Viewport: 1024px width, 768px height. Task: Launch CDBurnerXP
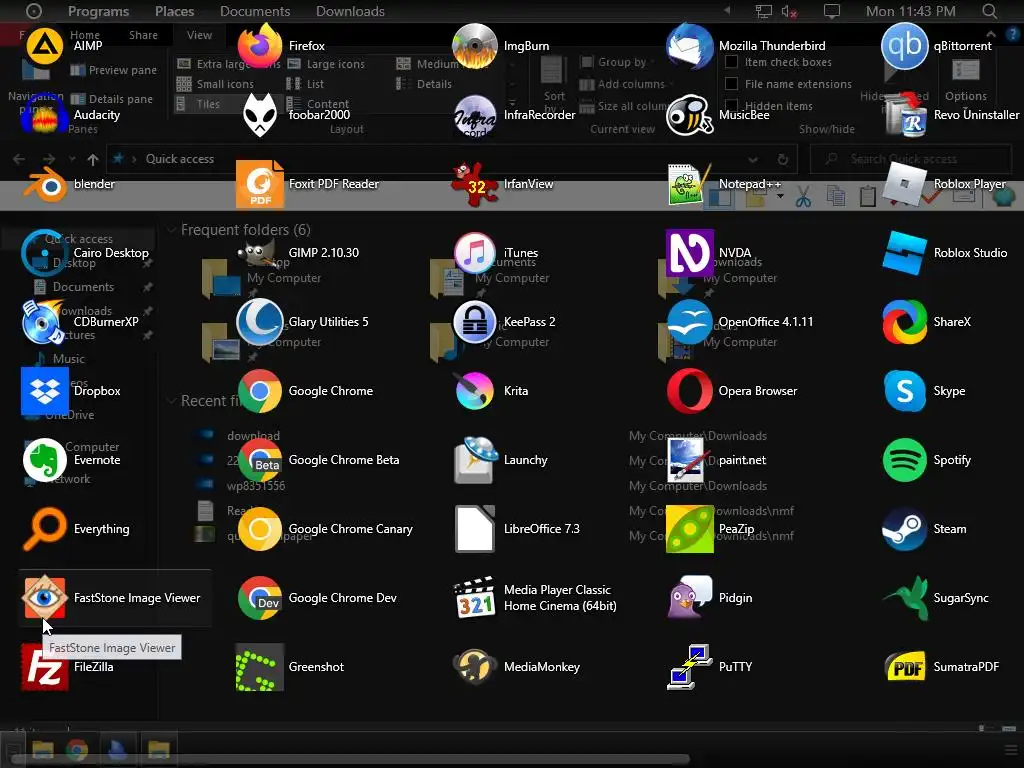(80, 322)
